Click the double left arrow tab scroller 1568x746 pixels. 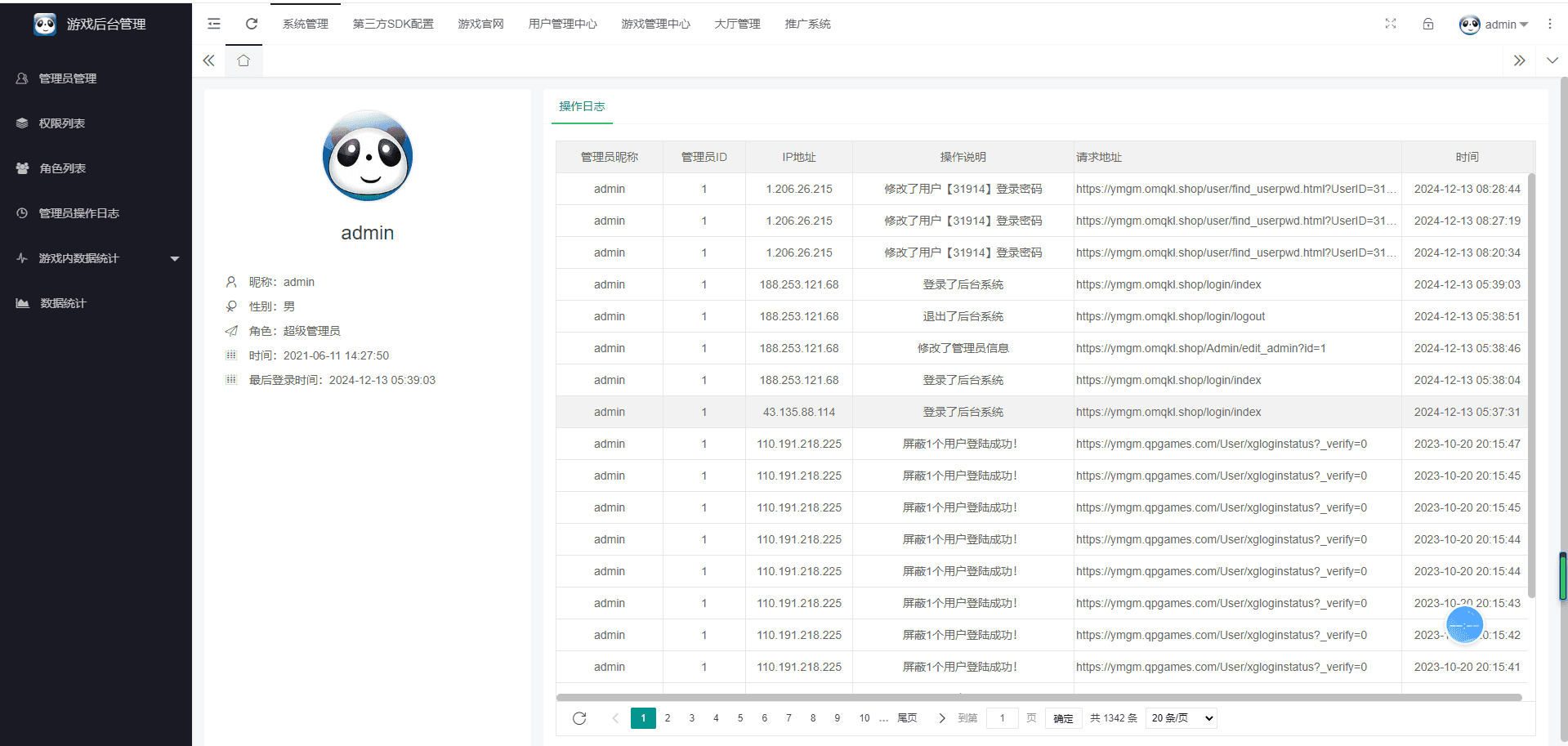pyautogui.click(x=209, y=60)
